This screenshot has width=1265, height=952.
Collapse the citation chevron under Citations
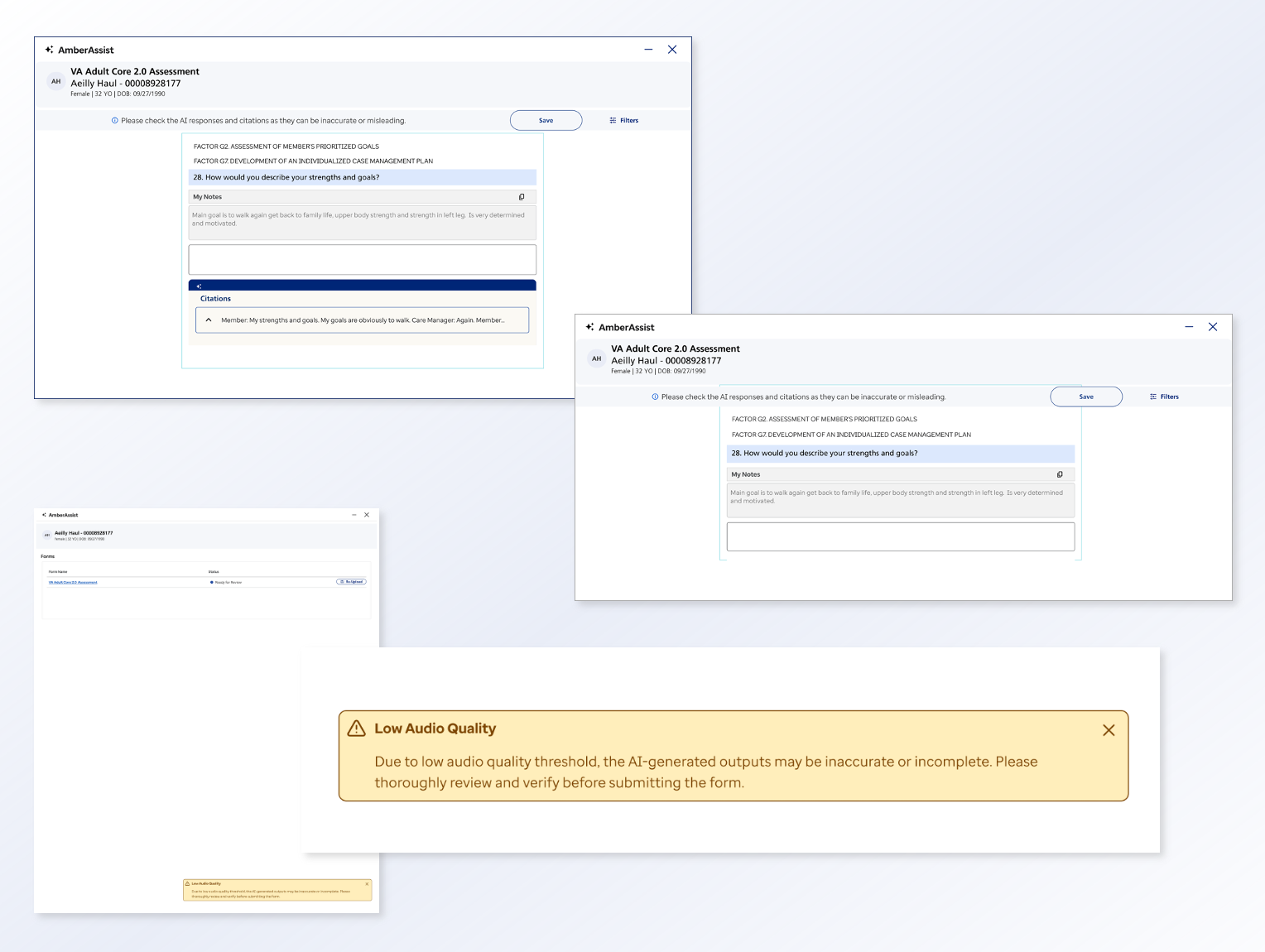pyautogui.click(x=209, y=320)
